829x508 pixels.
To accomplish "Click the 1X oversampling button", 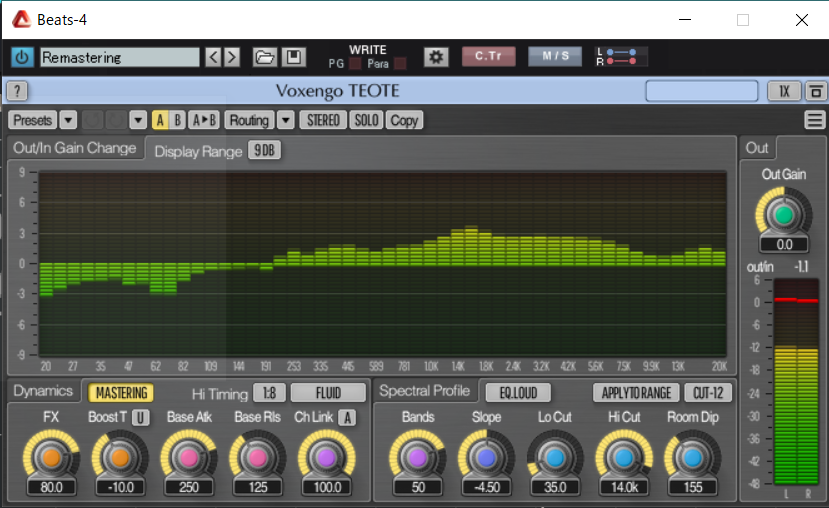I will click(x=784, y=91).
